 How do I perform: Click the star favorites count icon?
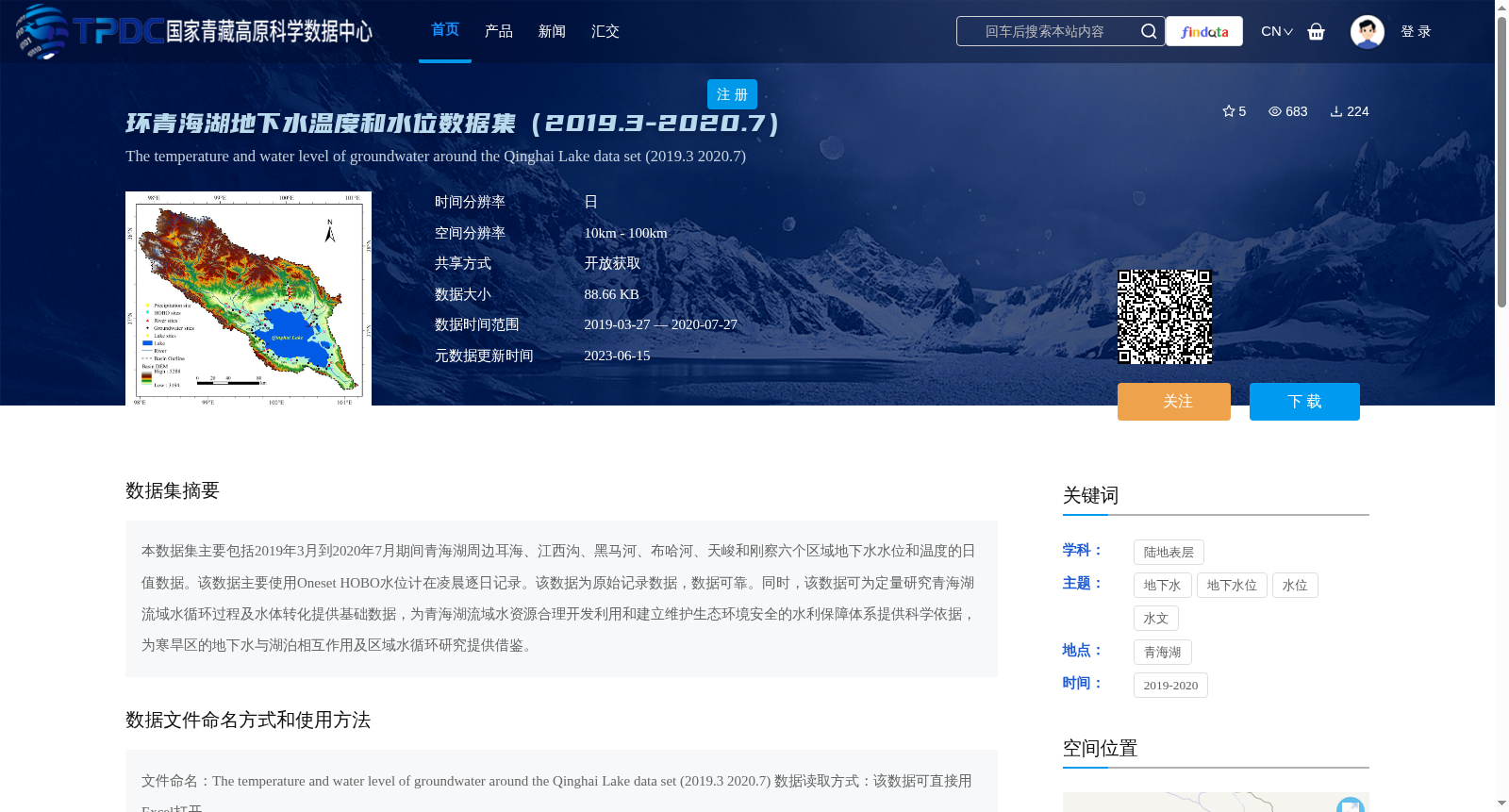pyautogui.click(x=1229, y=111)
